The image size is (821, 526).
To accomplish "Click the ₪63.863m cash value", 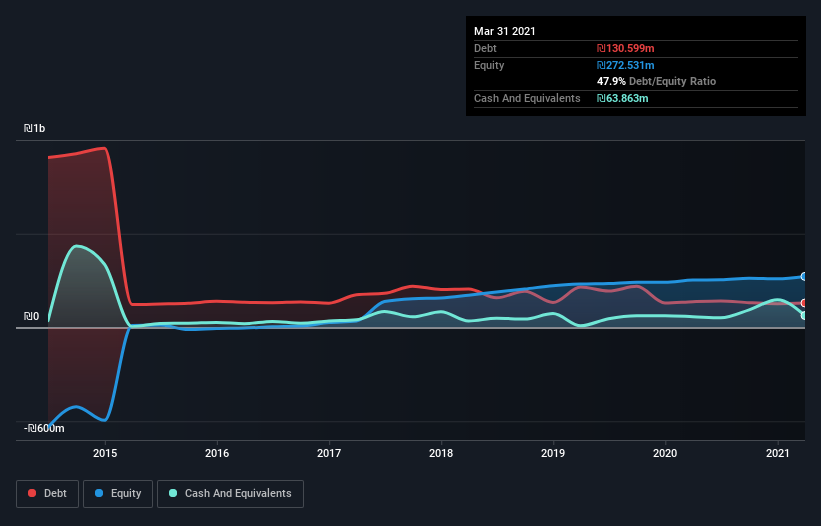I will [623, 98].
